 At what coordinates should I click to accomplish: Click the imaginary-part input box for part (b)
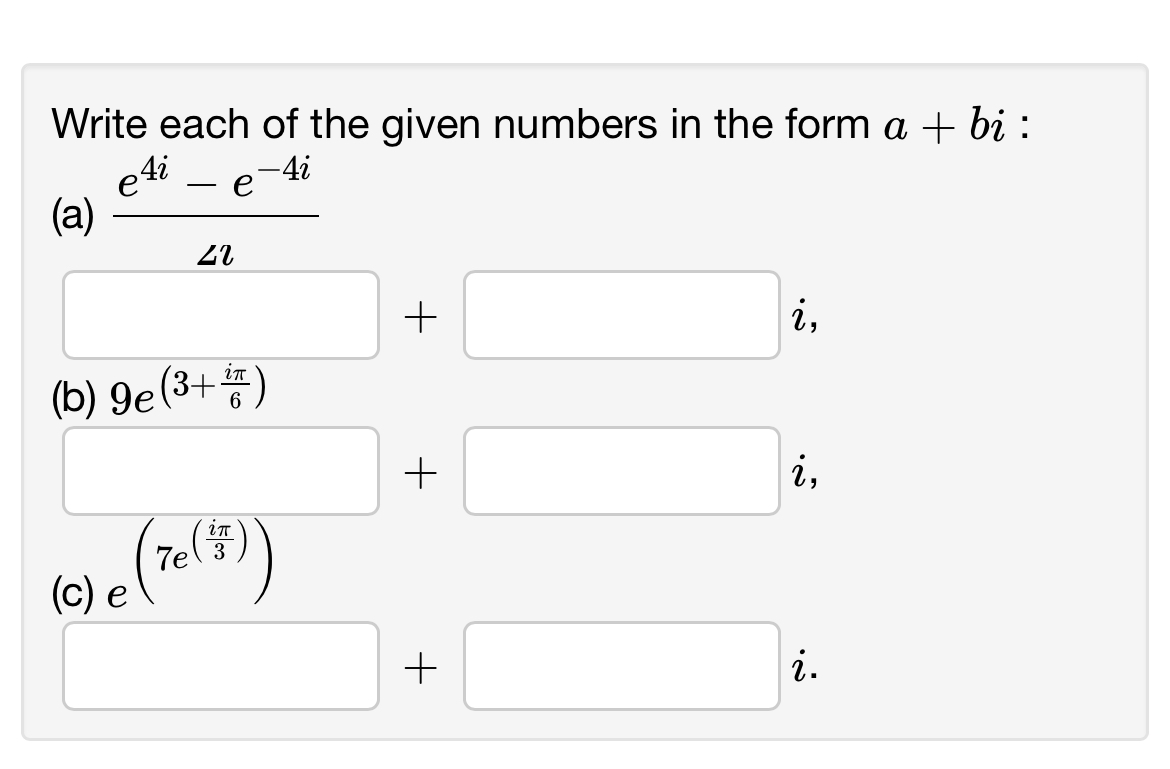coord(620,470)
